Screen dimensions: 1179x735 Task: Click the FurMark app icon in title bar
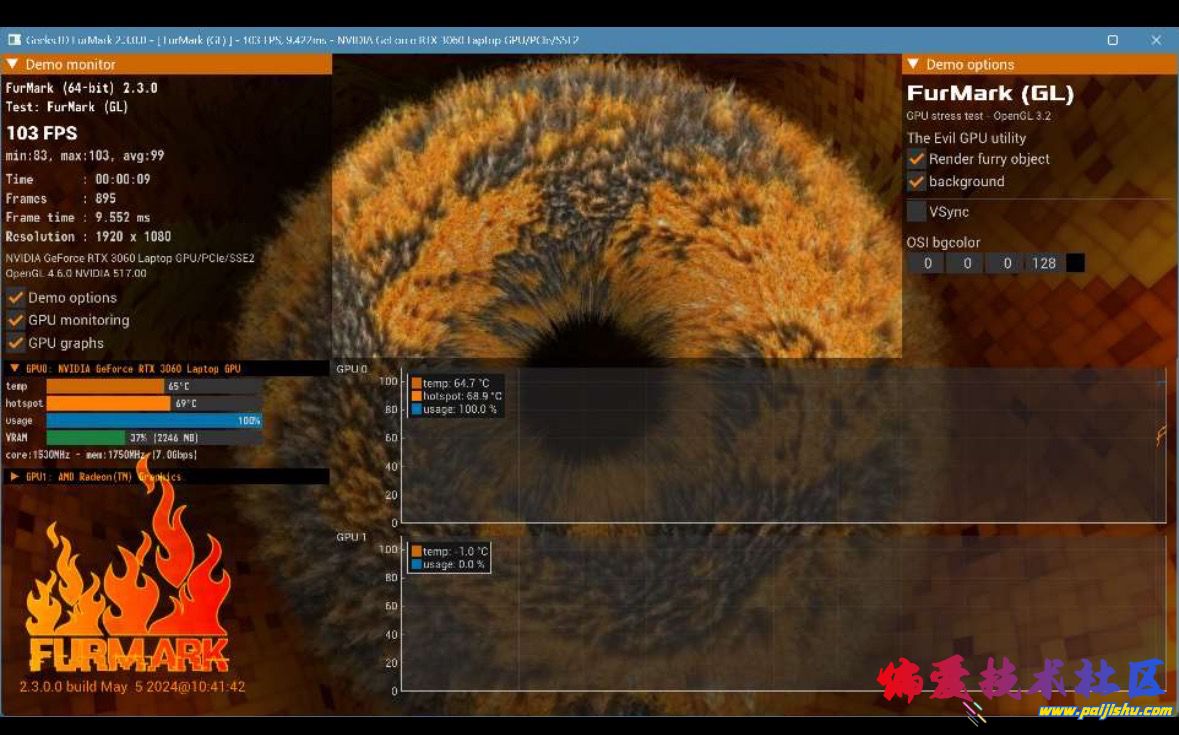coord(14,41)
